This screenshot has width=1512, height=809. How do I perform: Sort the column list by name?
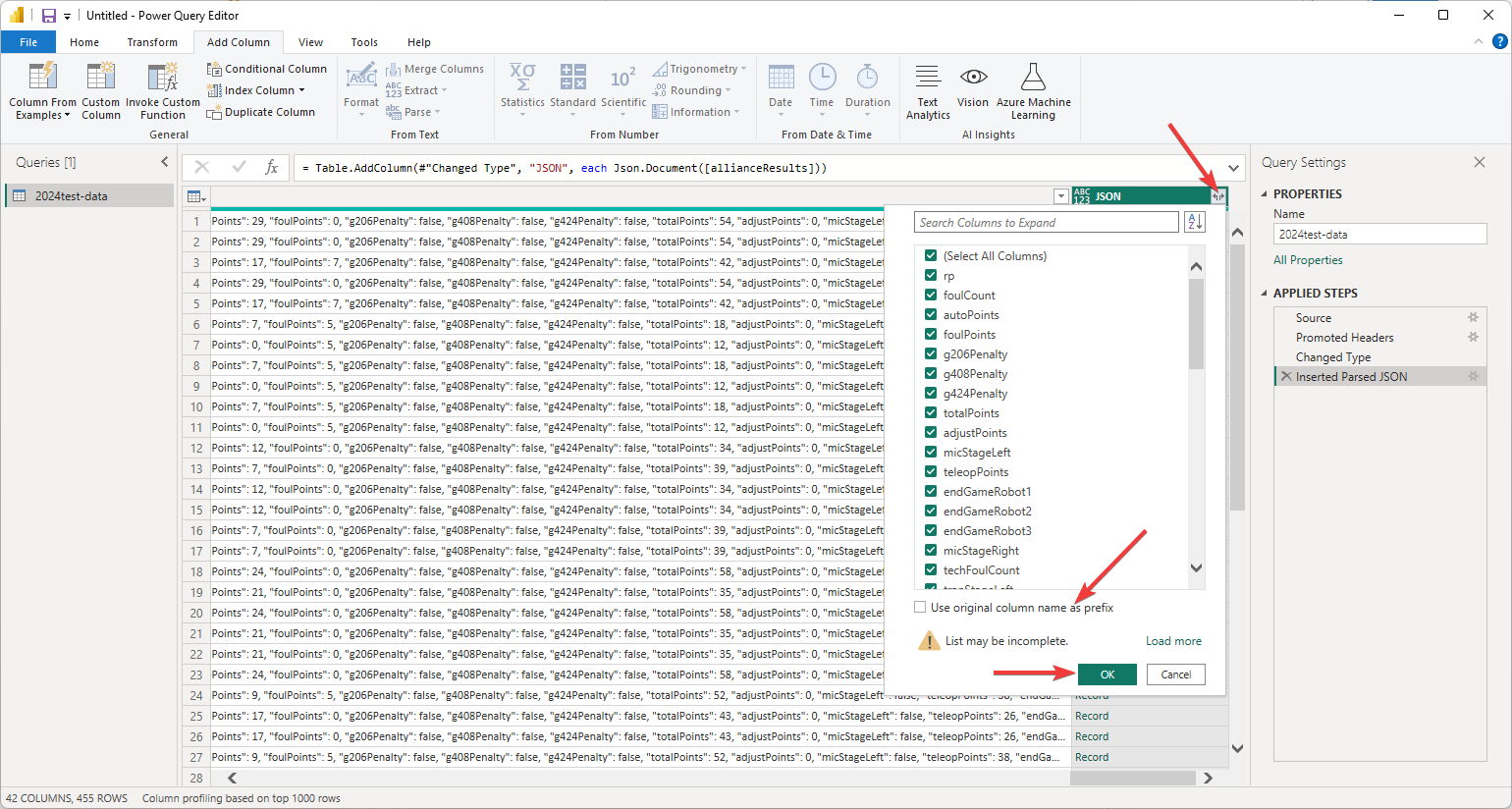point(1195,223)
